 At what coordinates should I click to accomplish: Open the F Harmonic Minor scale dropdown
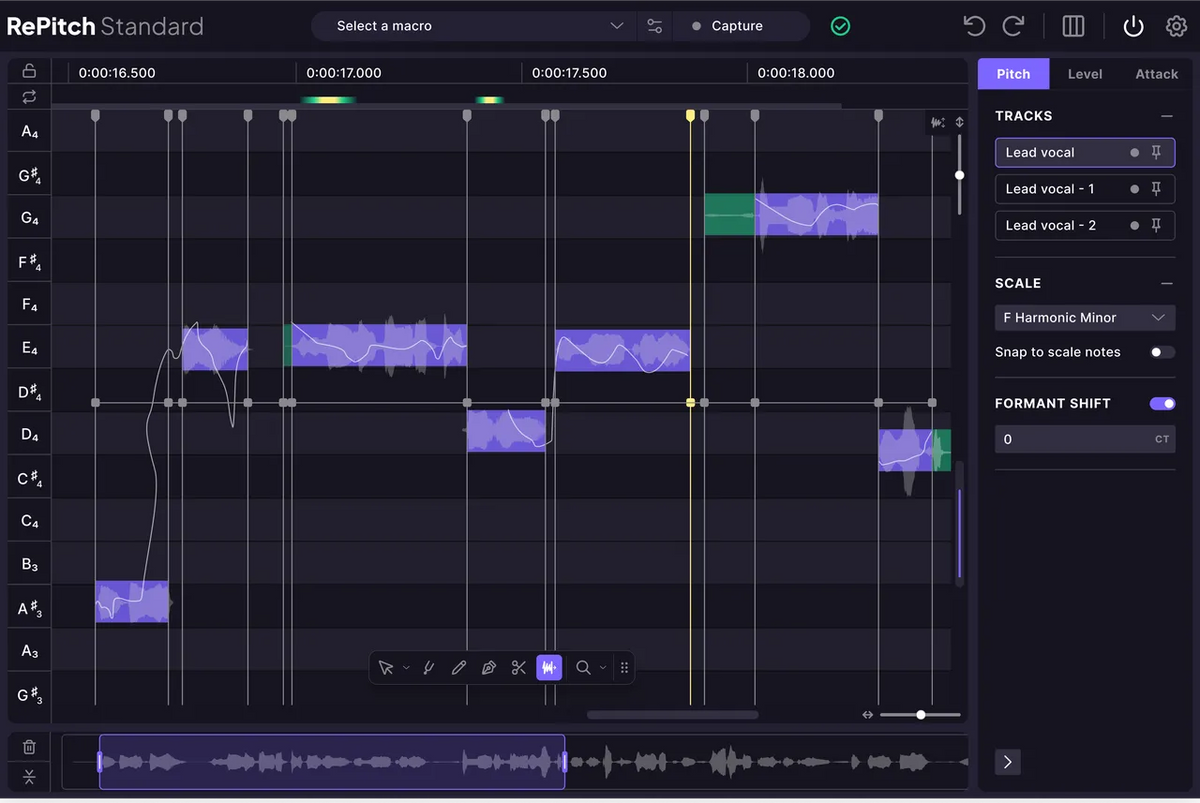[x=1084, y=317]
